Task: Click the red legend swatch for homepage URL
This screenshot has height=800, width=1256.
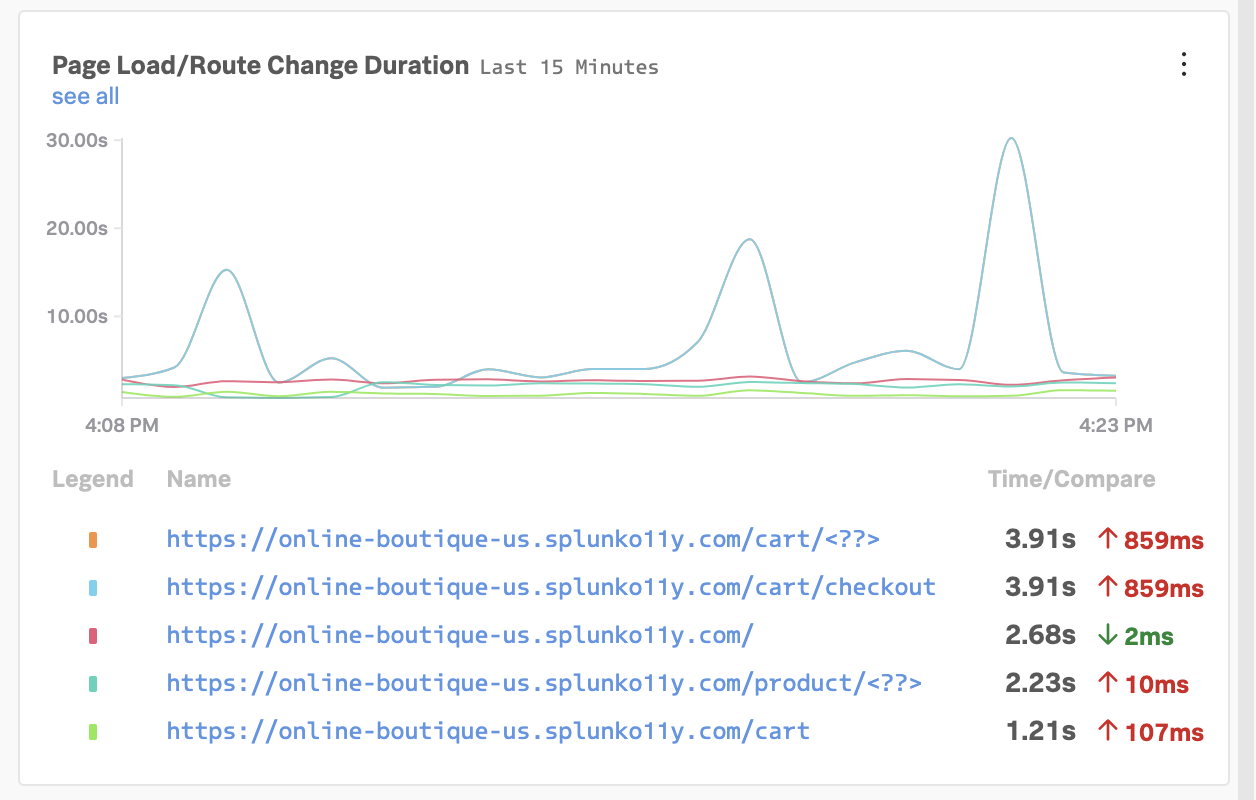Action: click(93, 636)
